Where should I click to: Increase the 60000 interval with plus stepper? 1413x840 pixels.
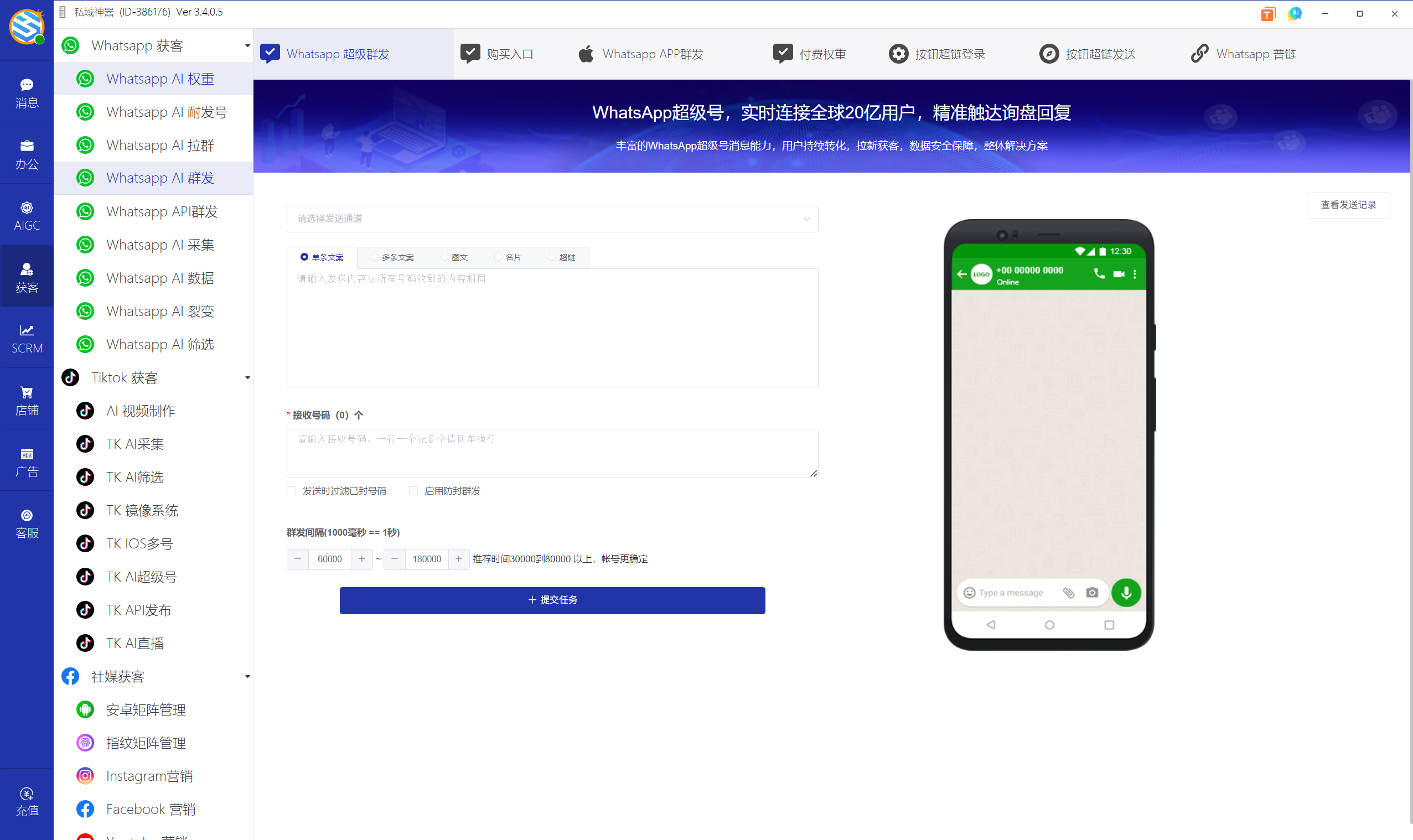point(362,559)
